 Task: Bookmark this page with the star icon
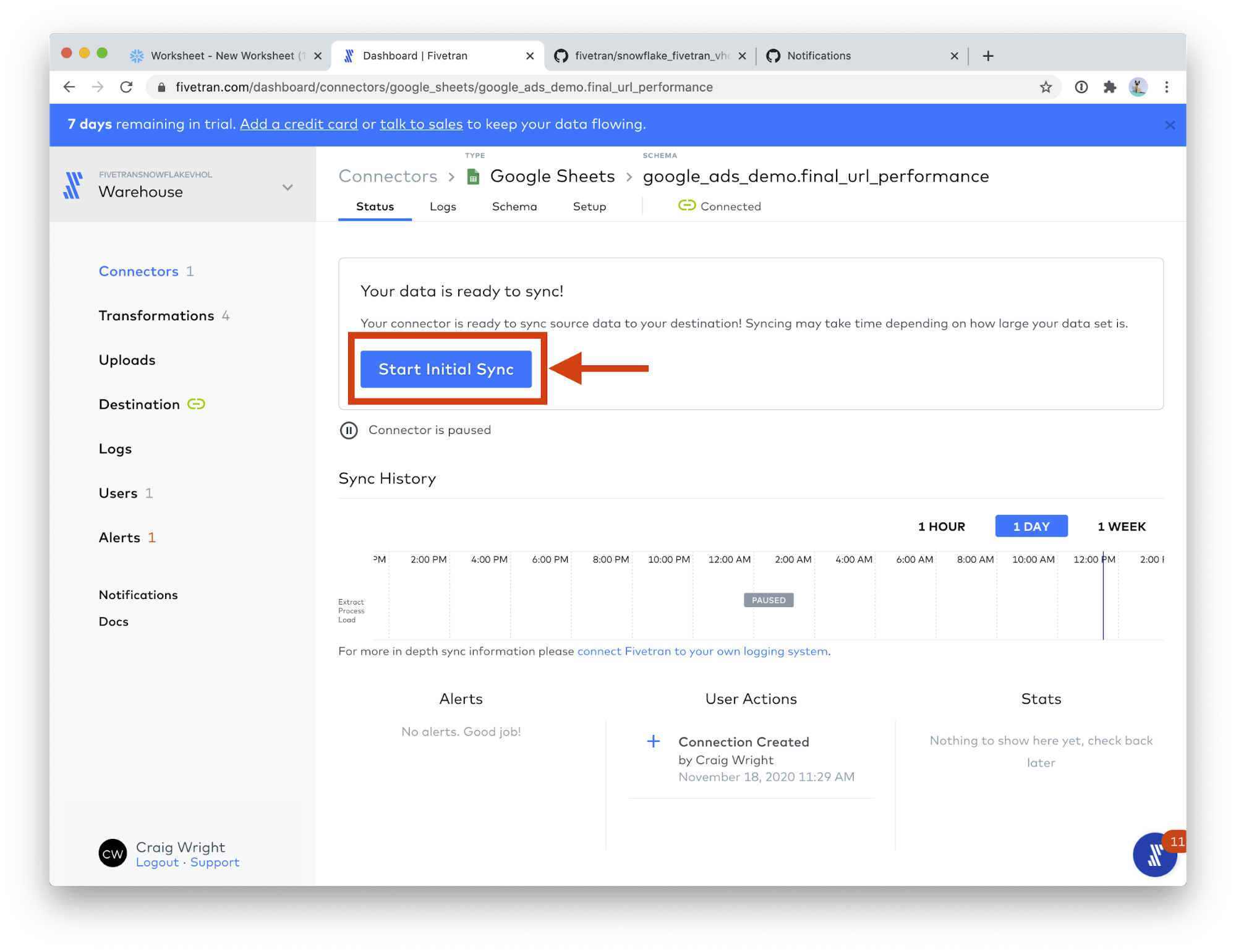click(x=1046, y=87)
